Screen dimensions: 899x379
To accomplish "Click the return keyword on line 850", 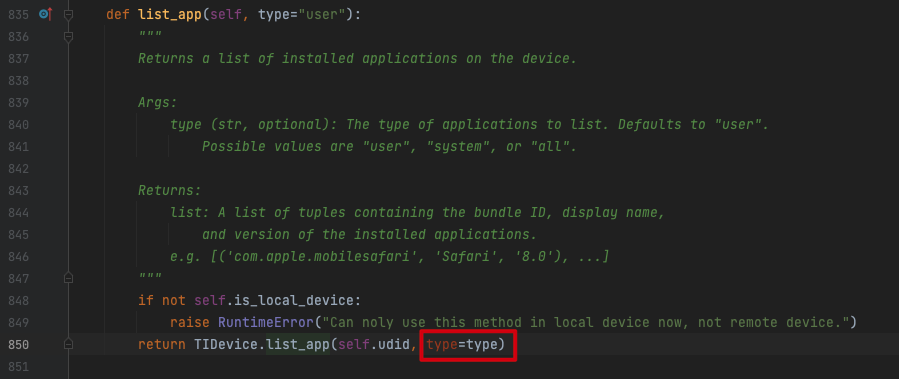I will [x=162, y=345].
